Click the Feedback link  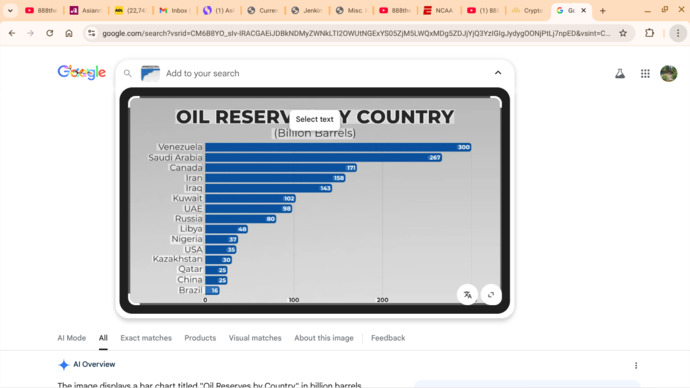pyautogui.click(x=388, y=338)
